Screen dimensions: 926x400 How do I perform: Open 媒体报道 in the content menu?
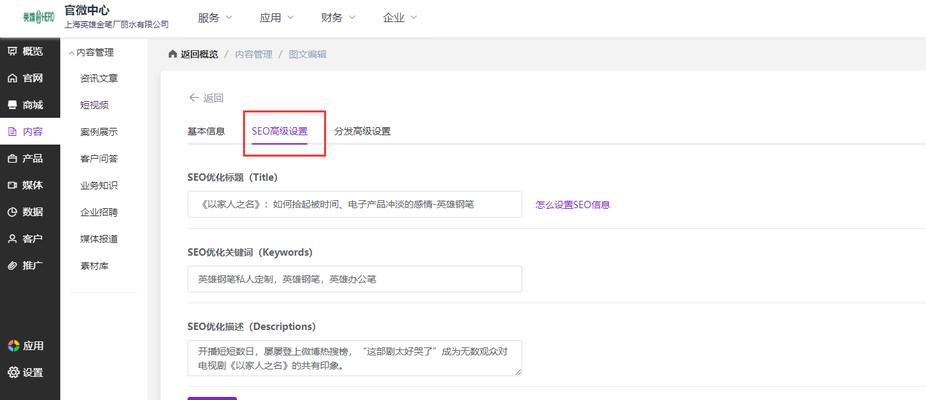click(x=99, y=239)
